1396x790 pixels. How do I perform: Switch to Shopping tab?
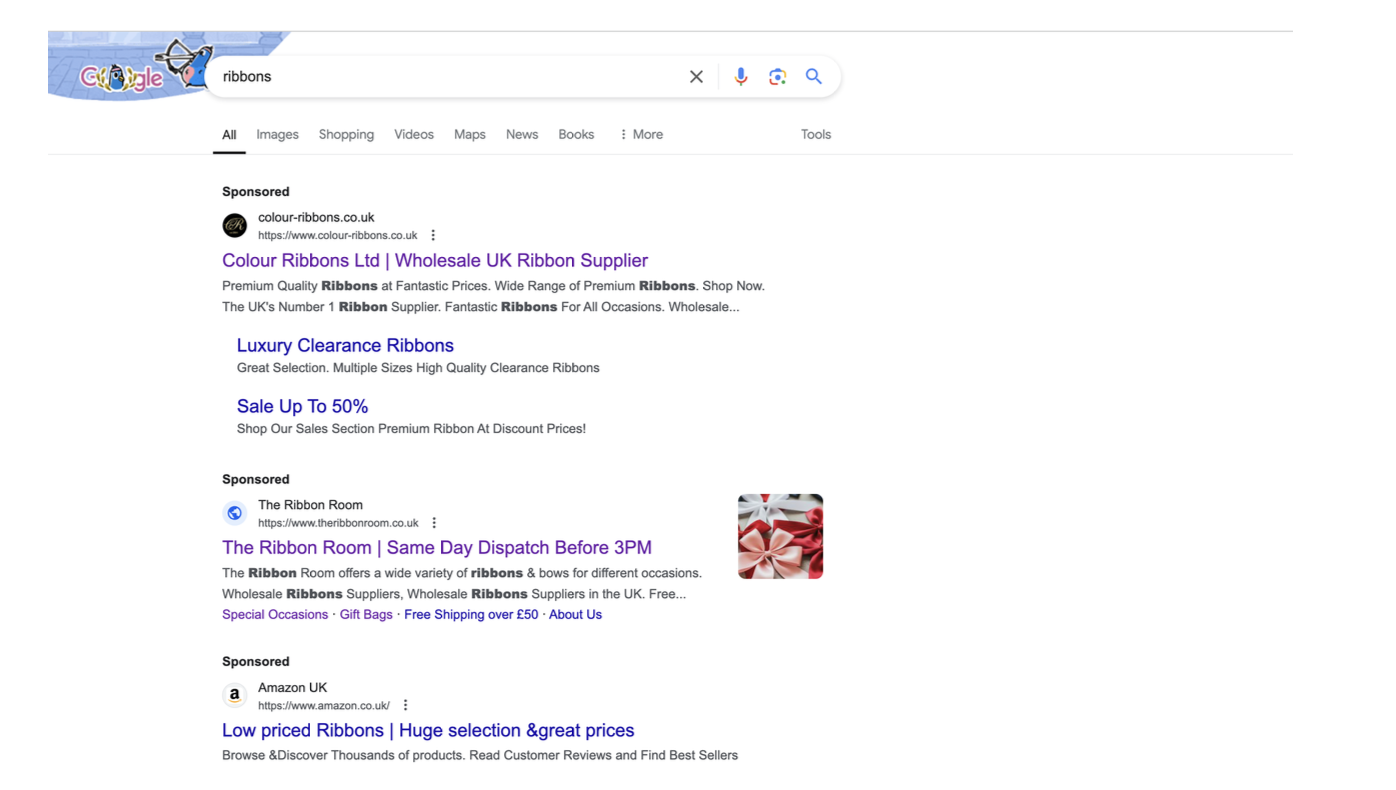(346, 135)
